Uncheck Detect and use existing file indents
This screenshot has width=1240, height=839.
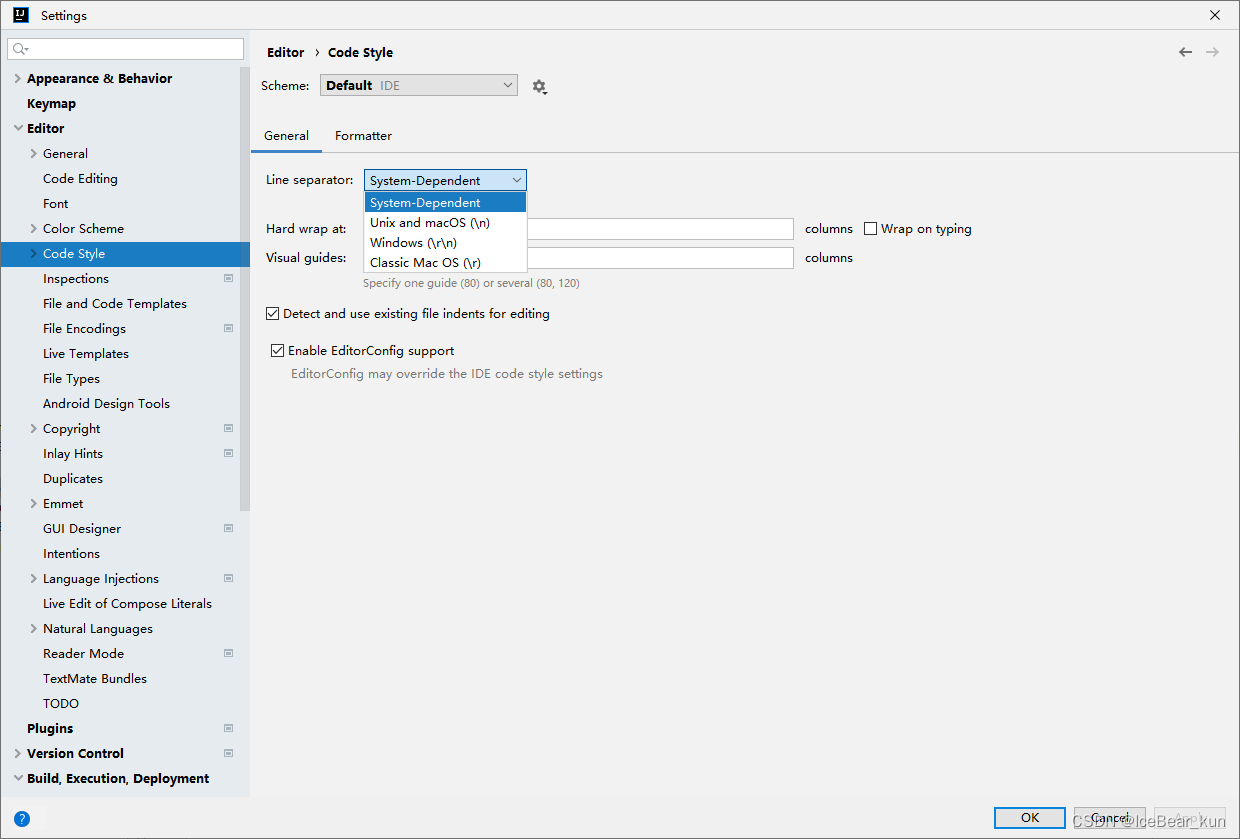(x=272, y=313)
